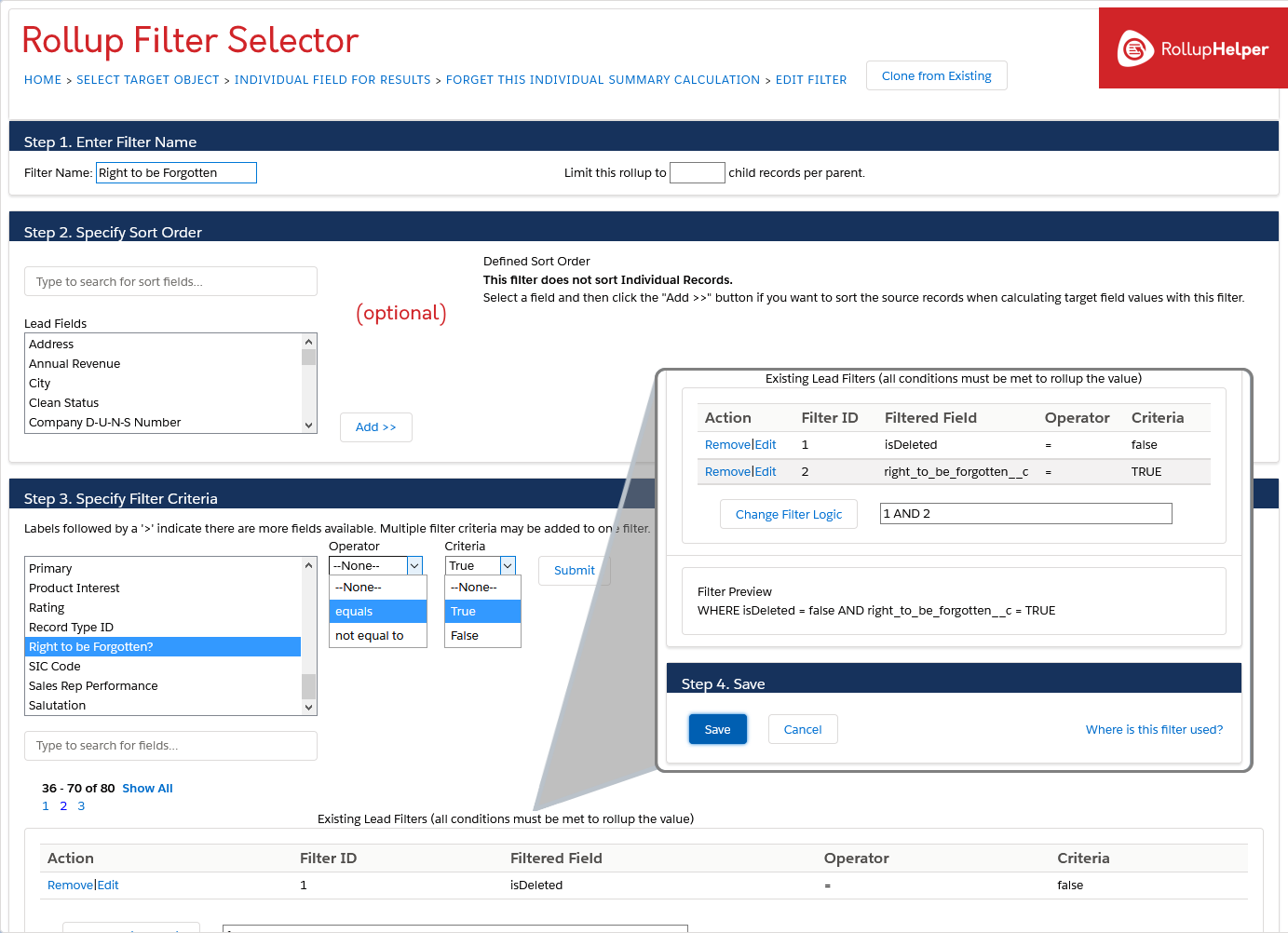Open the HOME breadcrumb link
The width and height of the screenshot is (1288, 933).
[x=43, y=80]
